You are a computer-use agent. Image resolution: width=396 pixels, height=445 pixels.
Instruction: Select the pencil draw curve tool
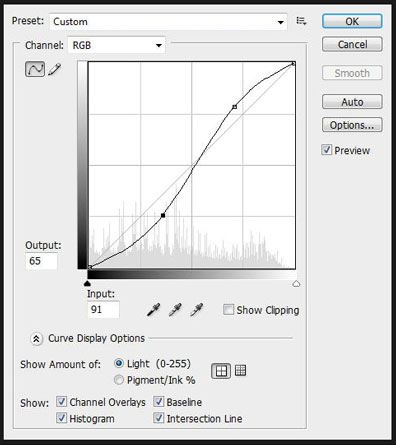(55, 69)
